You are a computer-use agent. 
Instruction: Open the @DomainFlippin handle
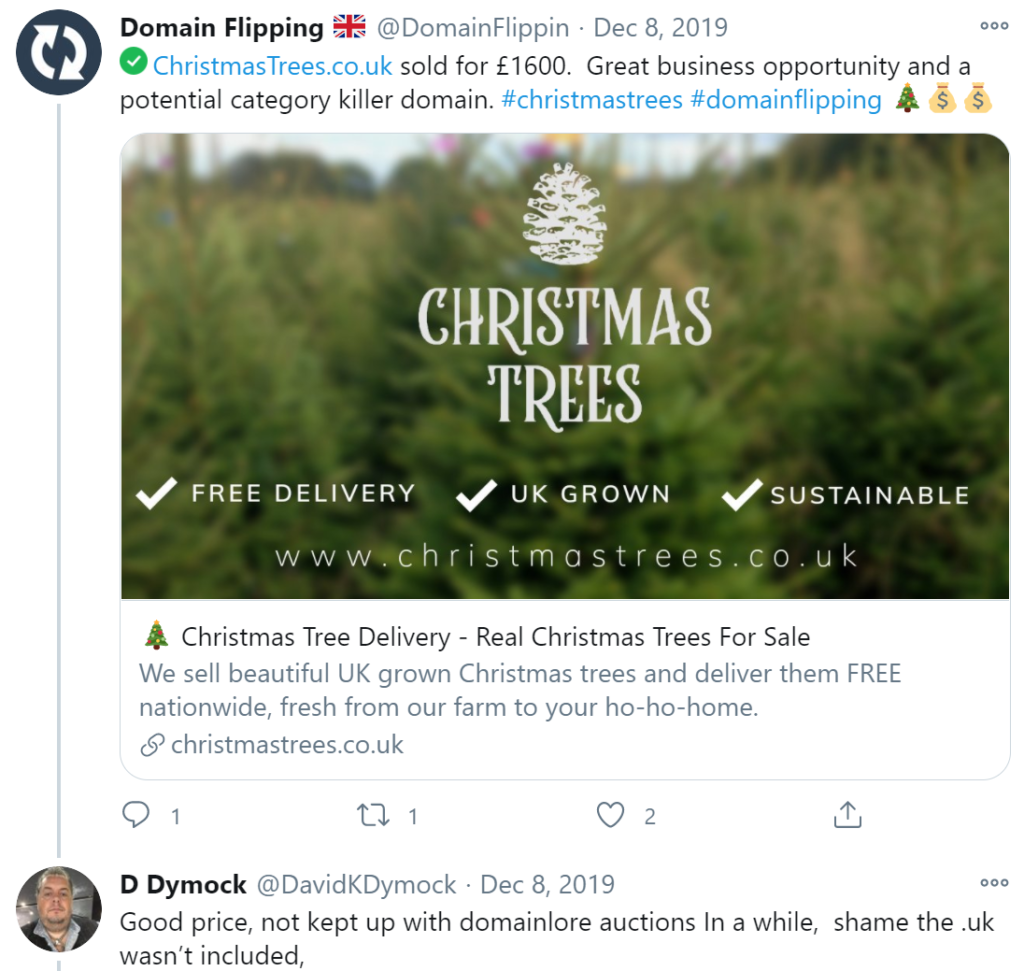(473, 27)
